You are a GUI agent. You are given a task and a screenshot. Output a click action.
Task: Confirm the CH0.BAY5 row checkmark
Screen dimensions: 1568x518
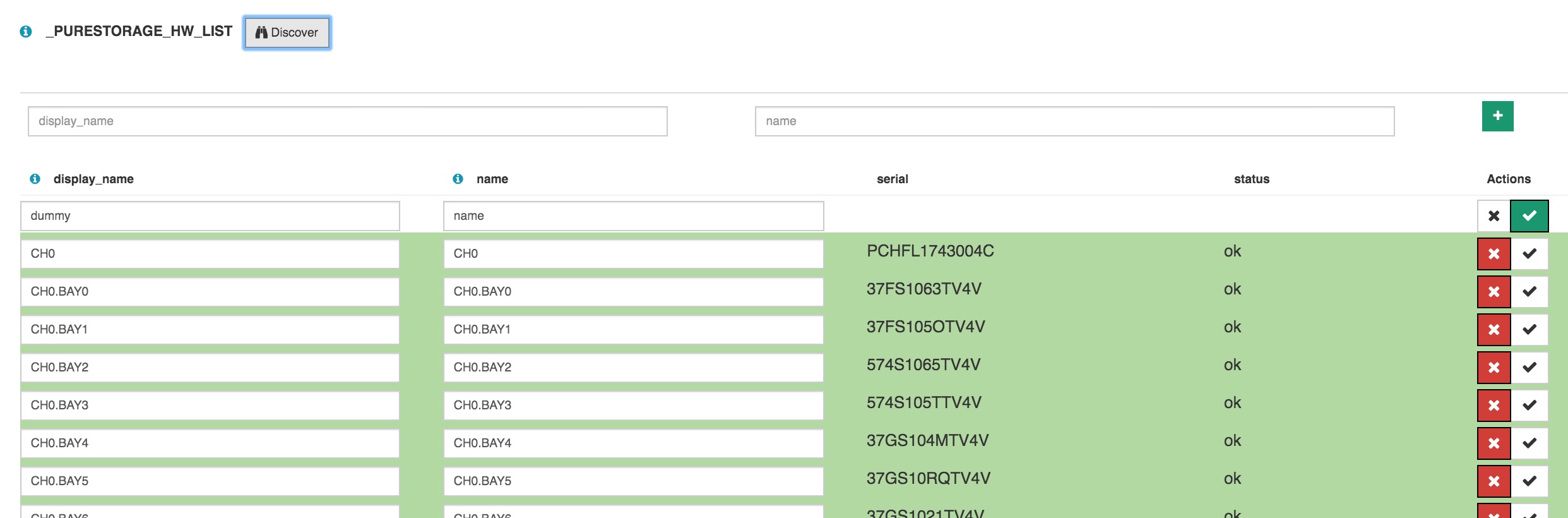point(1529,481)
